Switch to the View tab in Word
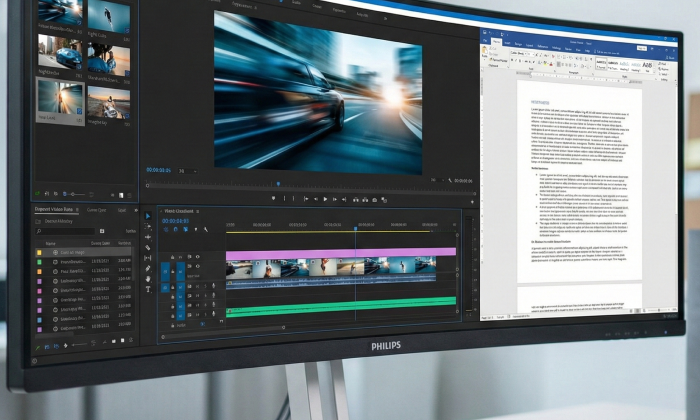Image resolution: width=700 pixels, height=420 pixels. click(x=578, y=50)
